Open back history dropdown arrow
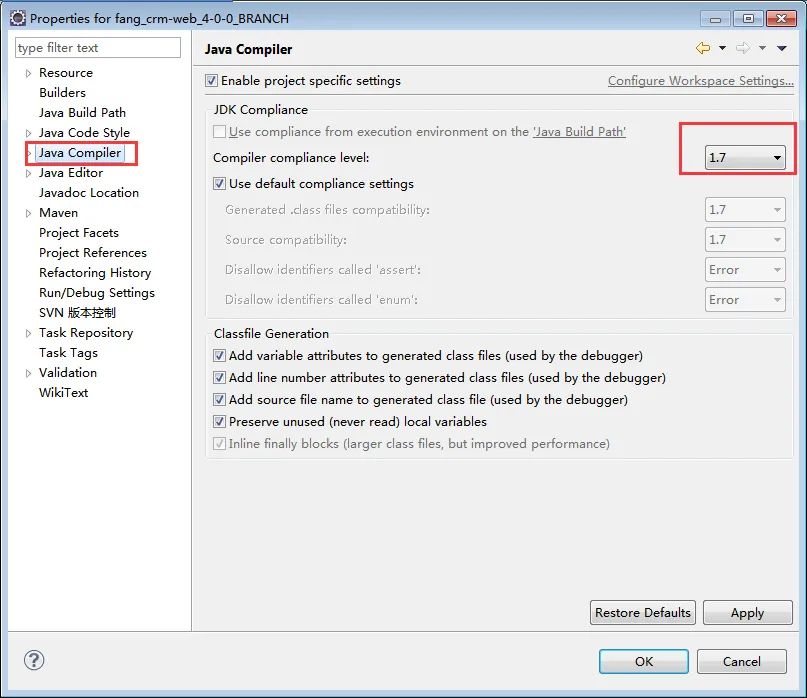The width and height of the screenshot is (807, 698). point(721,49)
